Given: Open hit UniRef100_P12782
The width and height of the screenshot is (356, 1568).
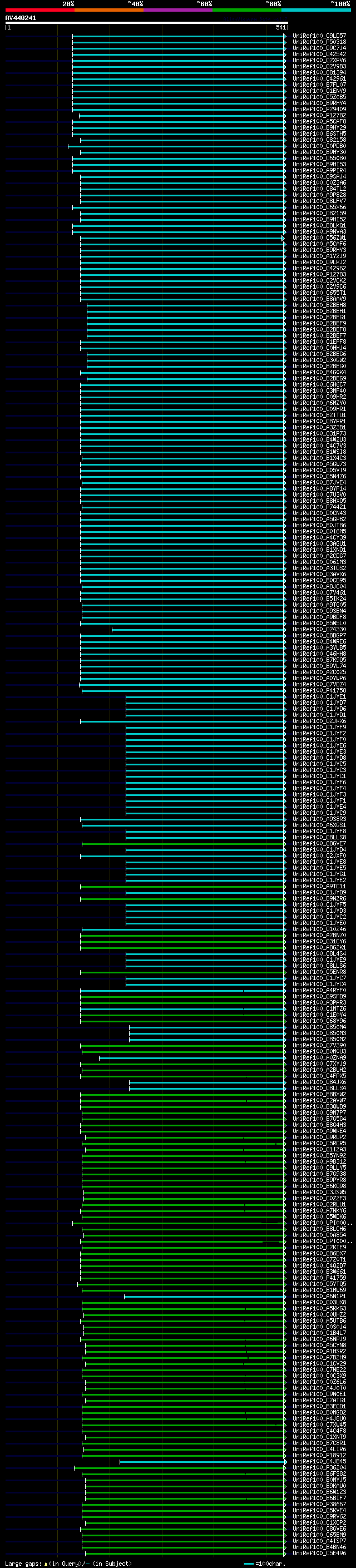Looking at the screenshot, I should point(319,116).
